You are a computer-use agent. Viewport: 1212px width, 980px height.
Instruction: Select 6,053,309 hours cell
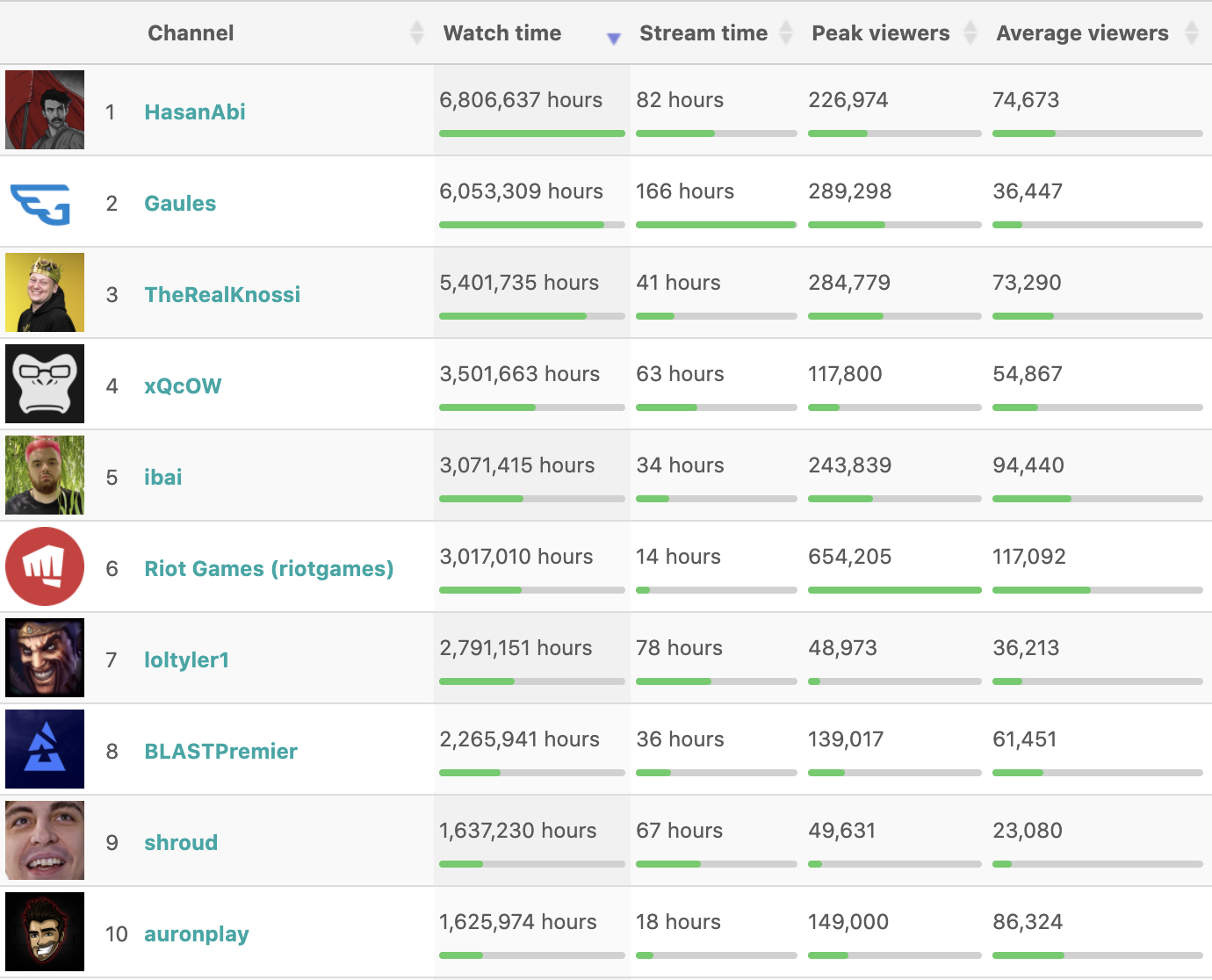tap(521, 191)
